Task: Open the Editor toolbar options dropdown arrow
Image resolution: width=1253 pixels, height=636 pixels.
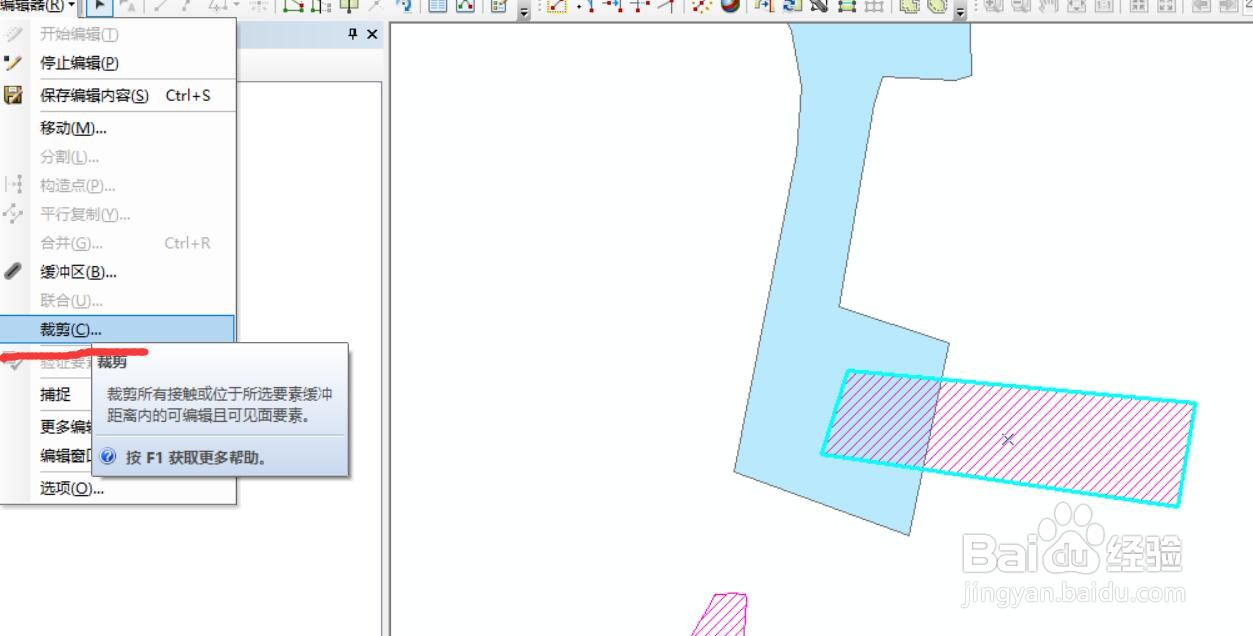Action: [x=525, y=9]
